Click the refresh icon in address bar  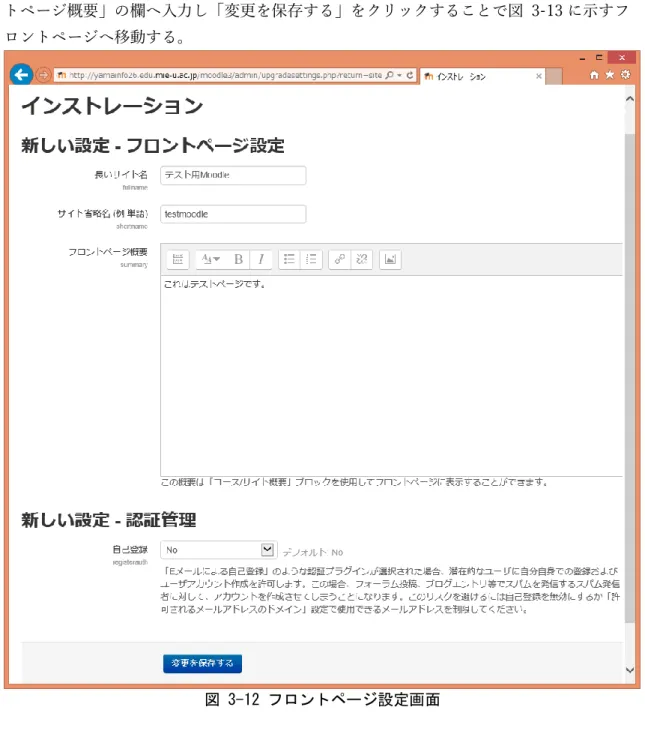pos(410,75)
